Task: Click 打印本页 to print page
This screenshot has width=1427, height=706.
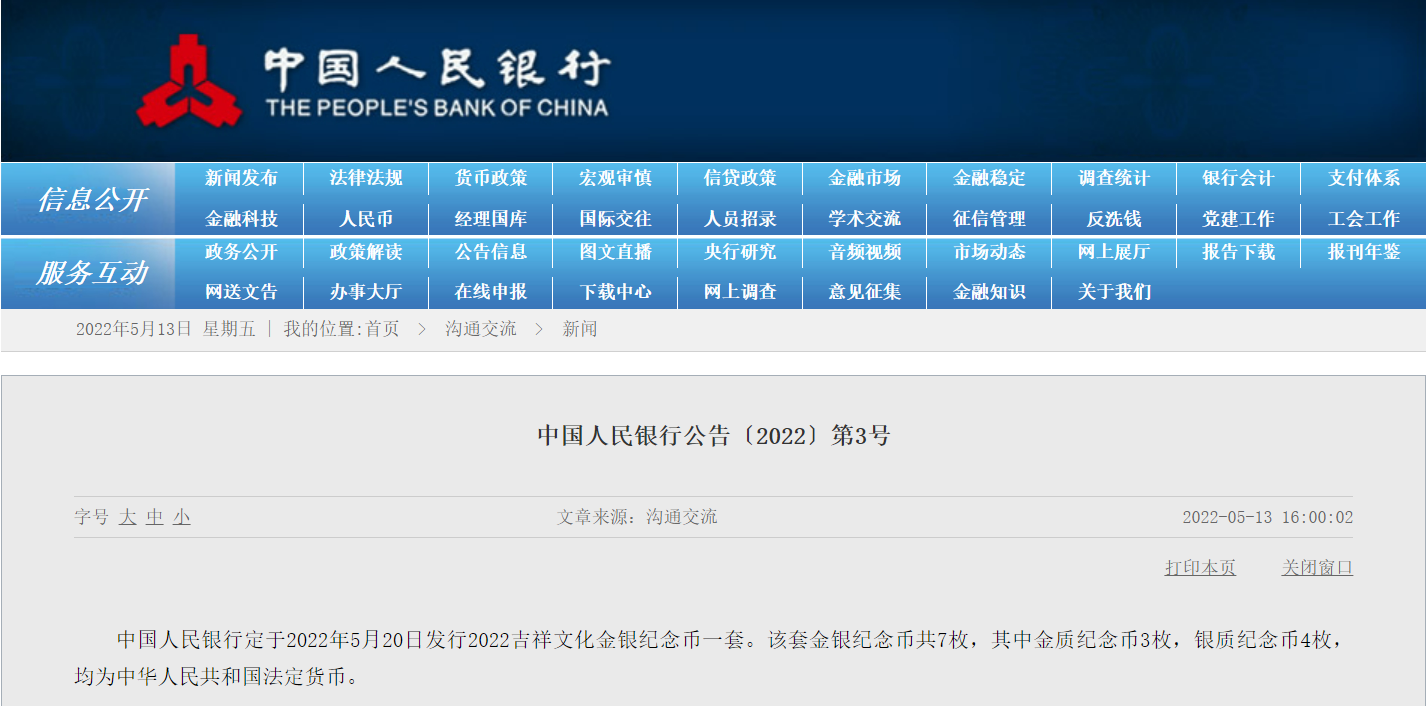Action: pos(1200,568)
